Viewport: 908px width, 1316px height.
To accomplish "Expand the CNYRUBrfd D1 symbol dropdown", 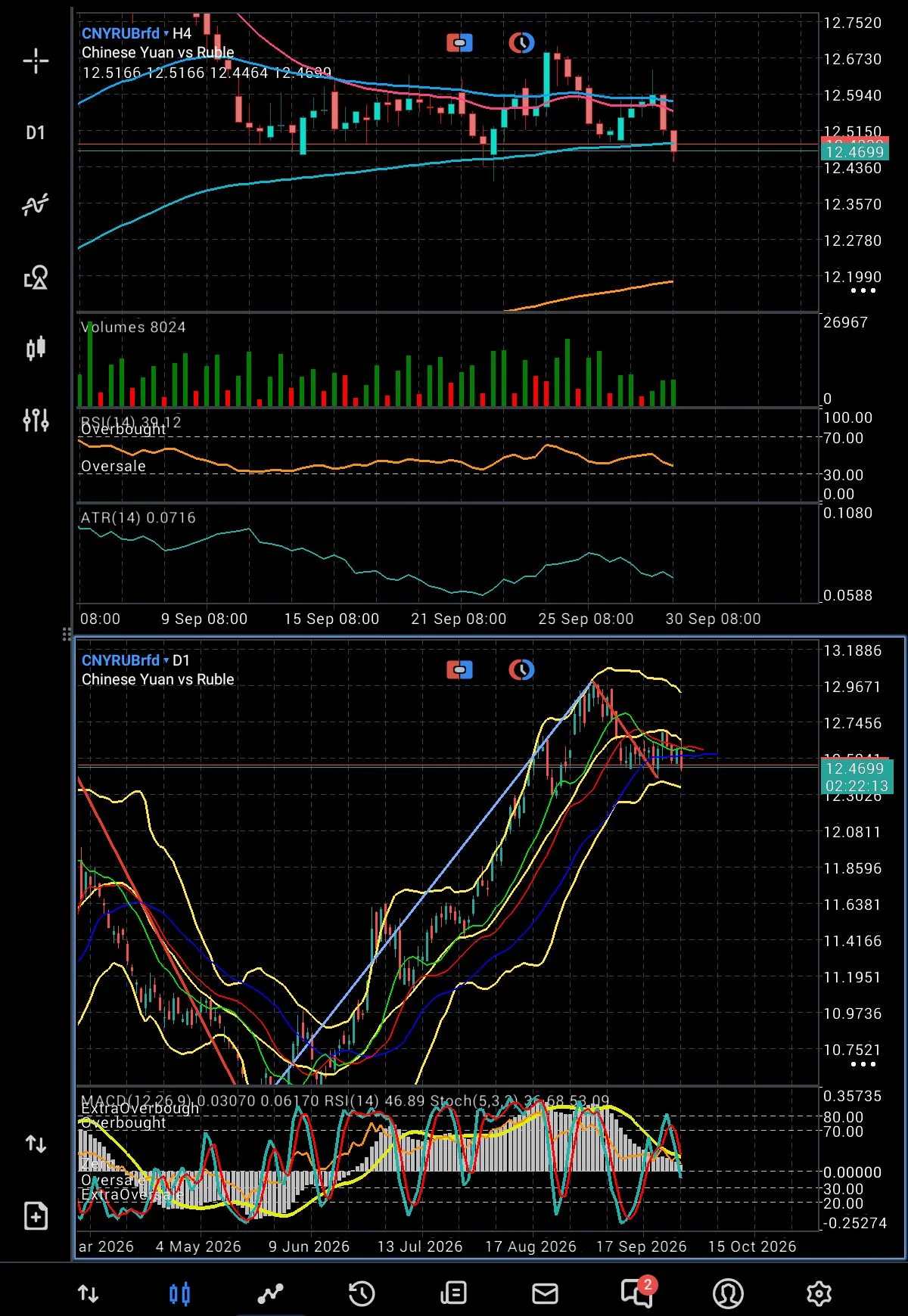I will pyautogui.click(x=126, y=660).
